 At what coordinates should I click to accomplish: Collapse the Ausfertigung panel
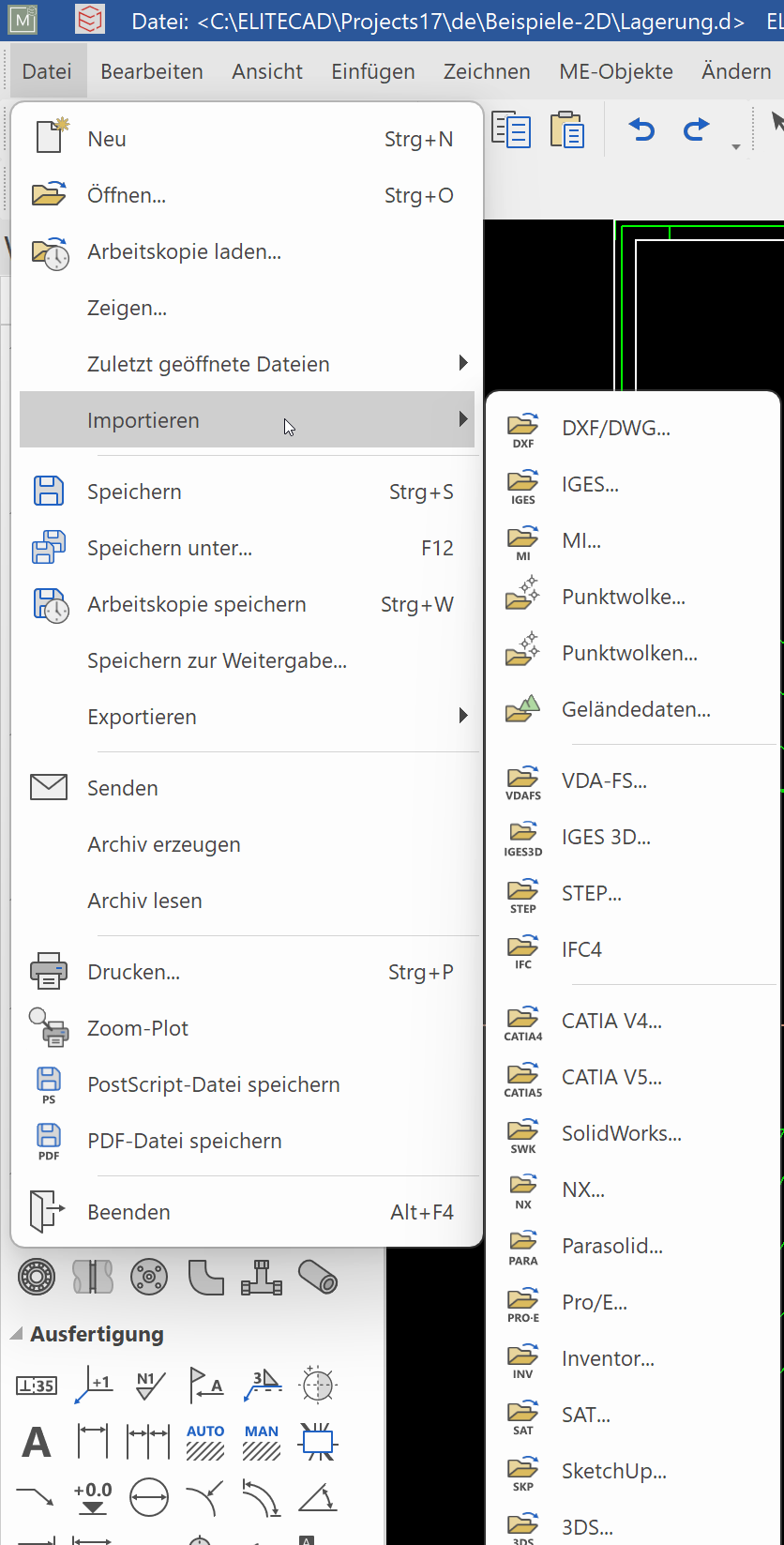pyautogui.click(x=15, y=1333)
